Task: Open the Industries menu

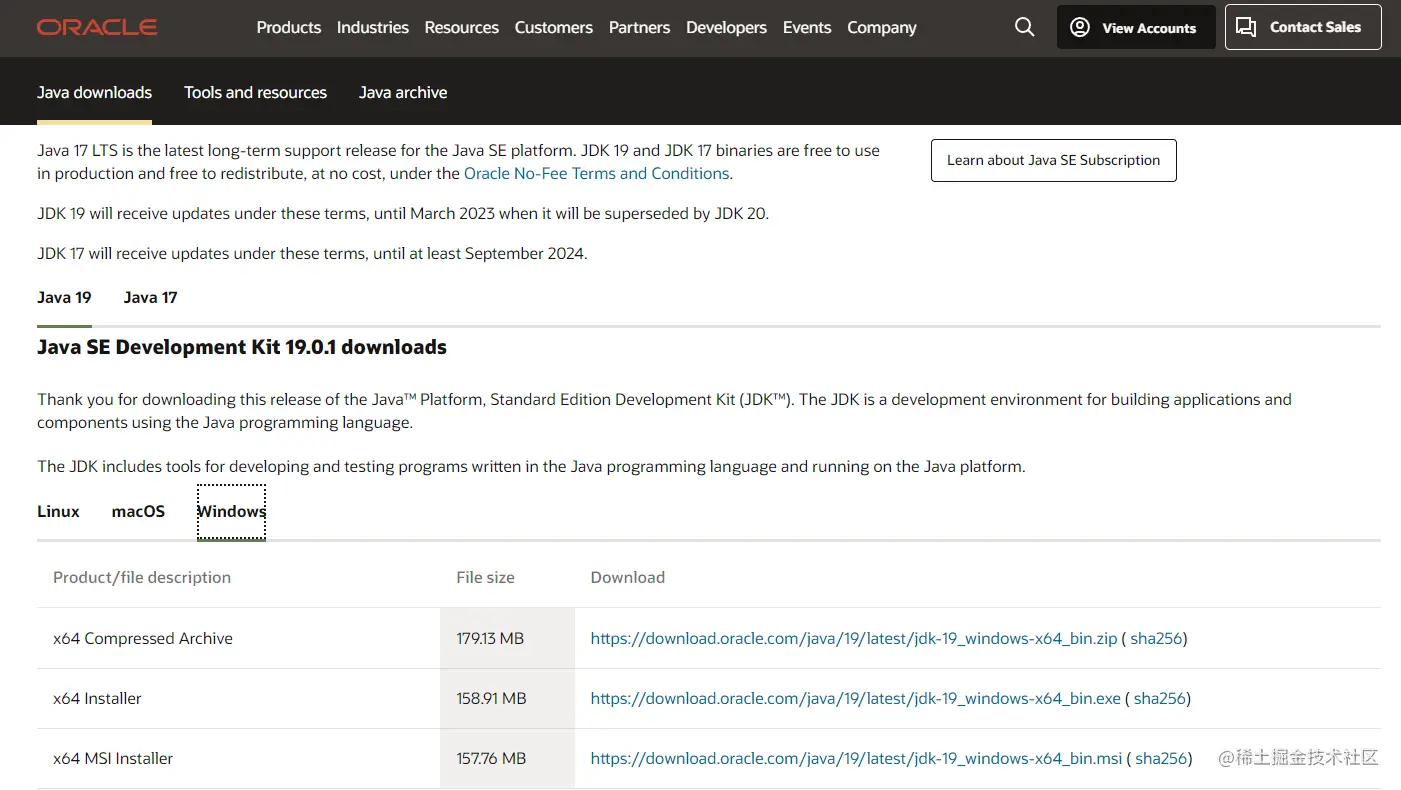Action: [373, 28]
